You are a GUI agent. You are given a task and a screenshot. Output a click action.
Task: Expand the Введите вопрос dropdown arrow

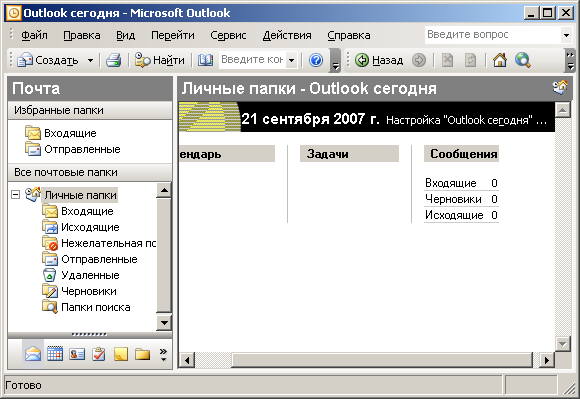click(x=566, y=35)
